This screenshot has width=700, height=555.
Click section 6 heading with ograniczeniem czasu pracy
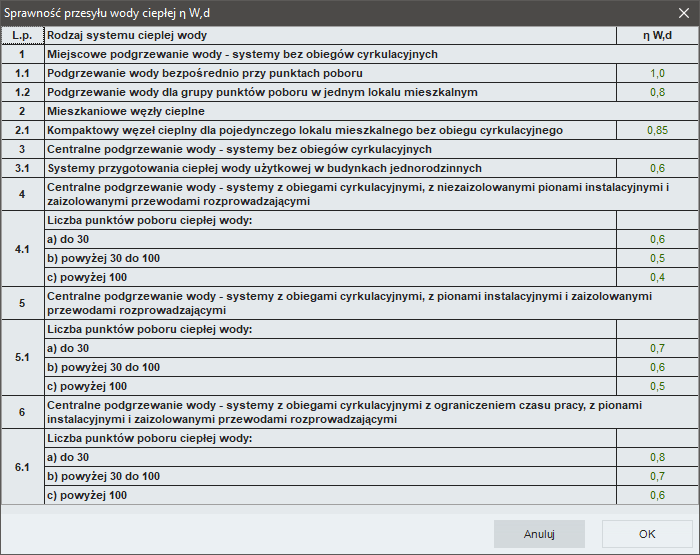[371, 412]
